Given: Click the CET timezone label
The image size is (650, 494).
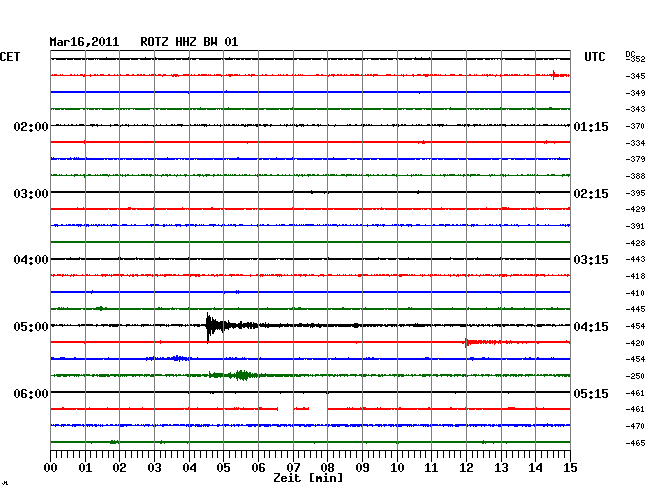Looking at the screenshot, I should 10,57.
